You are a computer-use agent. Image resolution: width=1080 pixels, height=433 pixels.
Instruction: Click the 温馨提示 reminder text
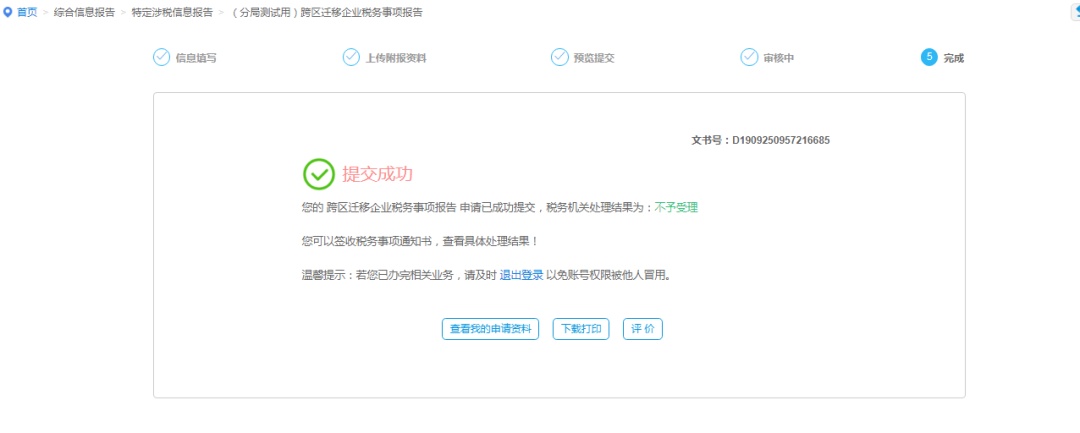click(x=486, y=275)
